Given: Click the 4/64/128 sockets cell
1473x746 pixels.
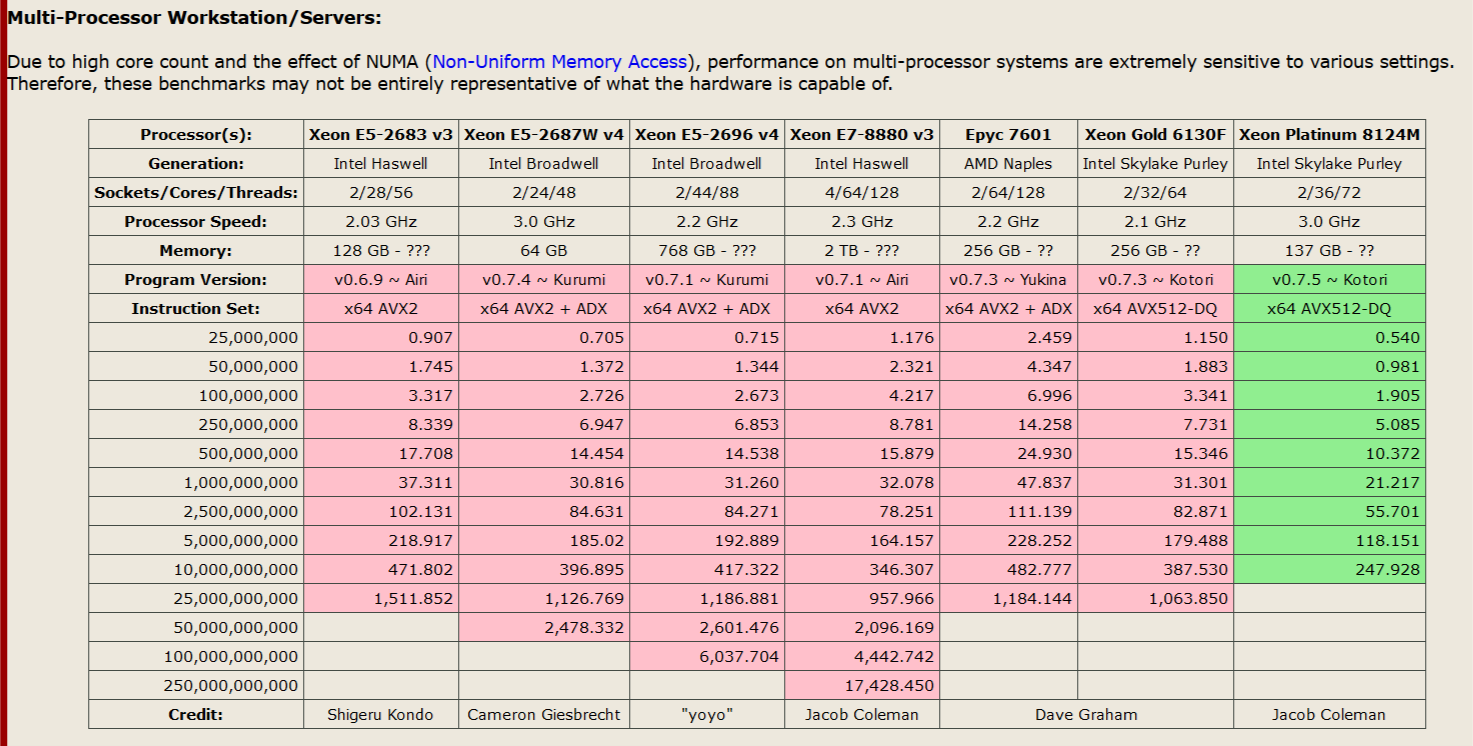Looking at the screenshot, I should (862, 193).
